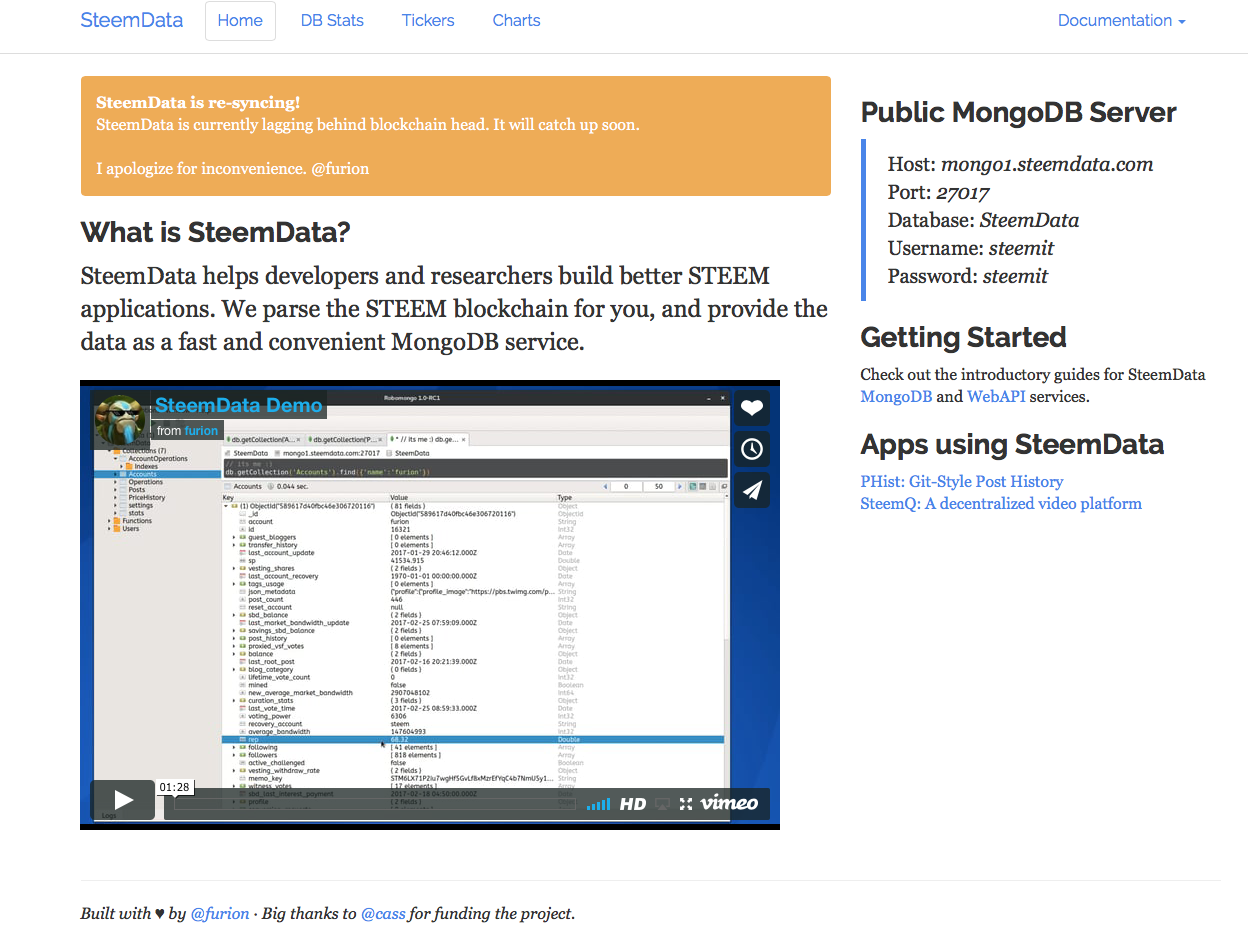Click the port value 27017

coord(964,192)
